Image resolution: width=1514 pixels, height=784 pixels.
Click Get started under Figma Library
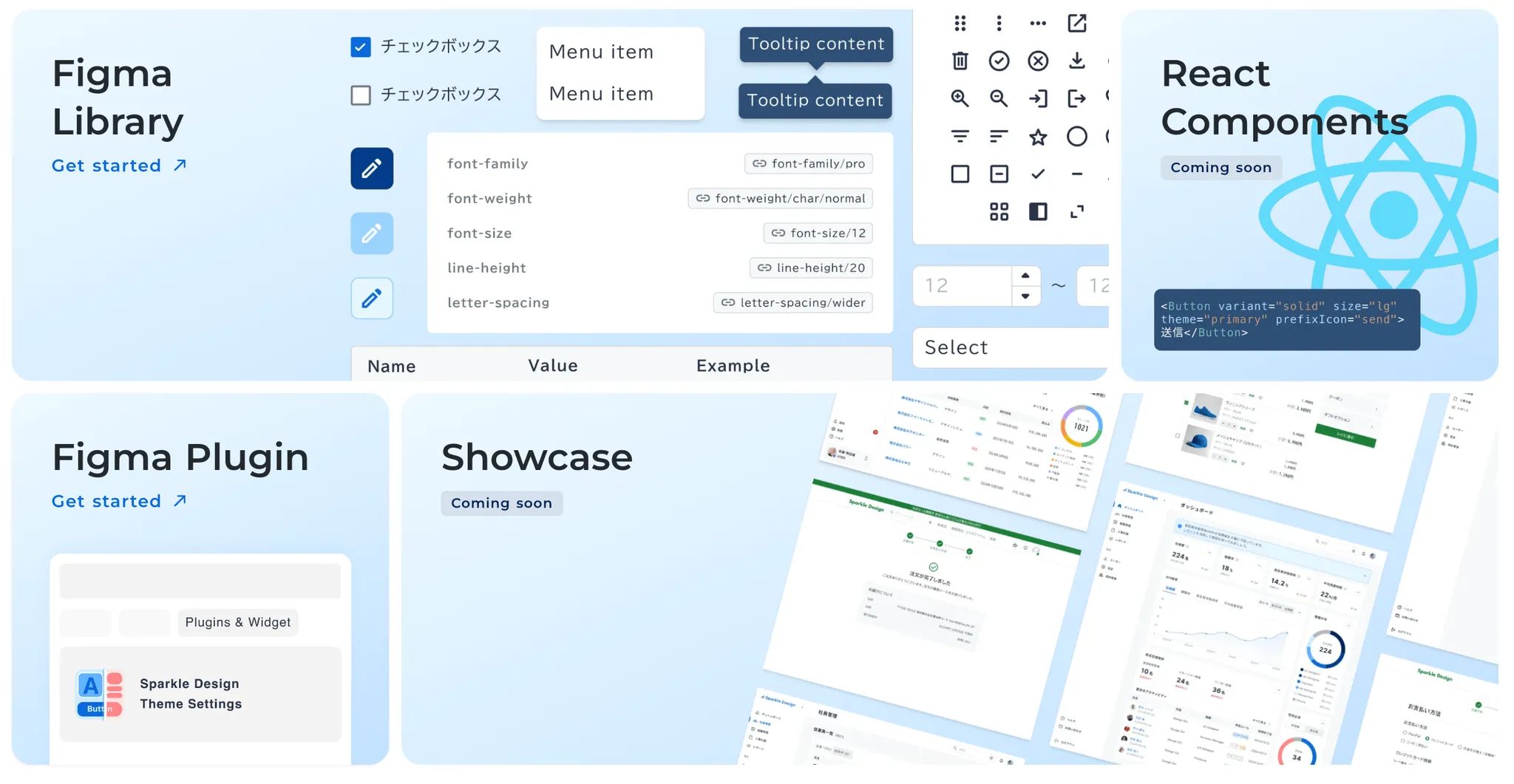(x=119, y=166)
